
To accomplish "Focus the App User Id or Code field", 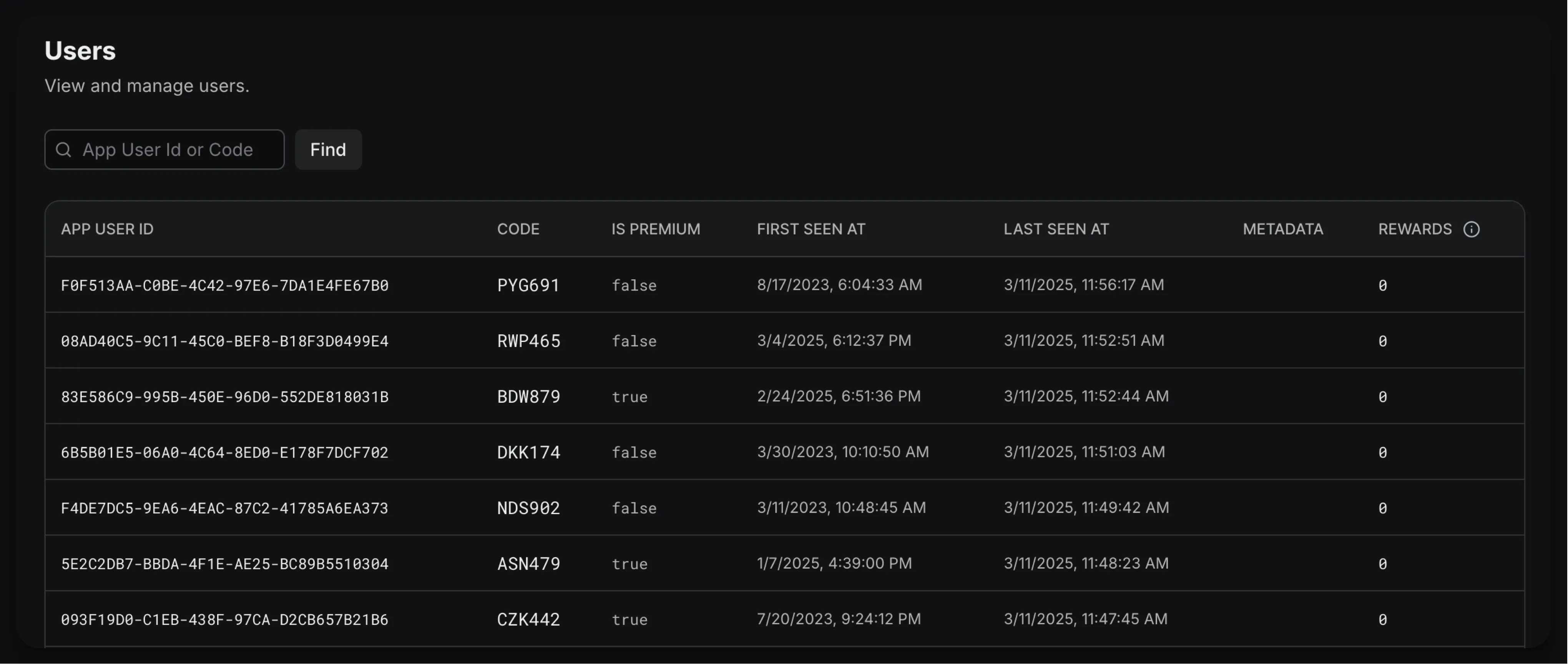I will click(x=173, y=150).
